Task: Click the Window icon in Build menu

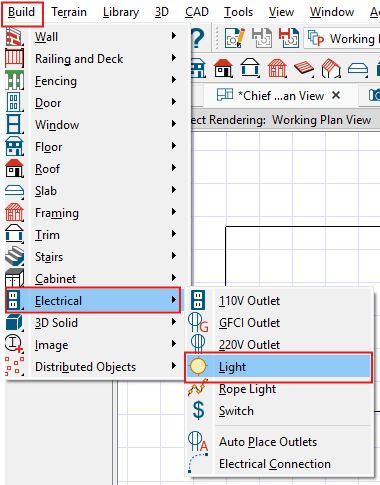Action: click(15, 124)
